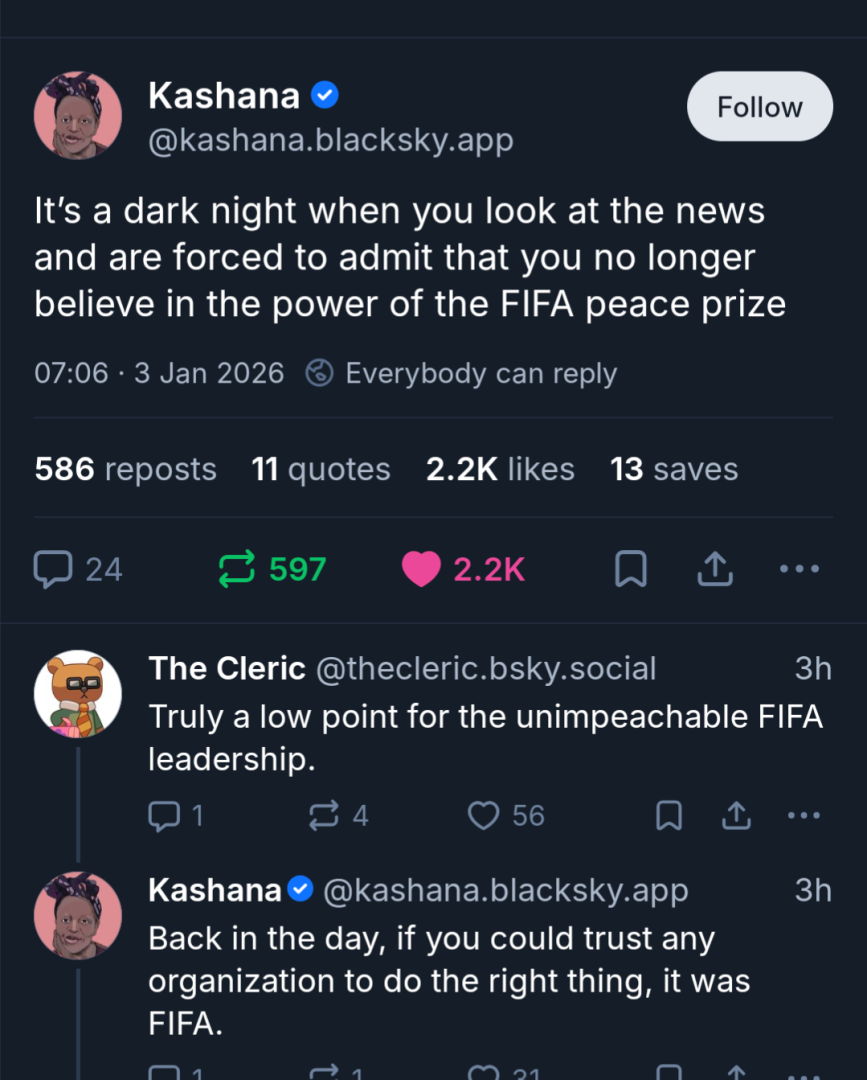Share The Cleric's comment
This screenshot has width=867, height=1080.
coord(736,816)
